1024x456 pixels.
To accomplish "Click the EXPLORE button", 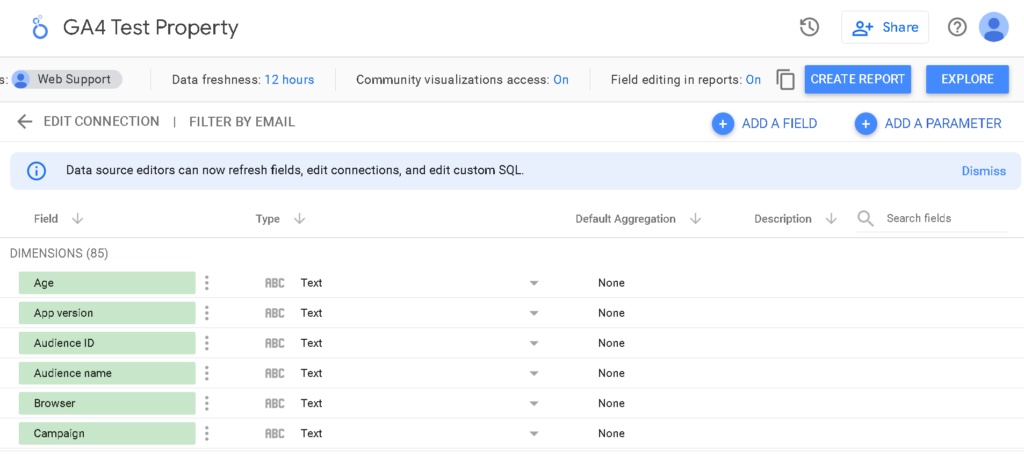I will pyautogui.click(x=967, y=79).
